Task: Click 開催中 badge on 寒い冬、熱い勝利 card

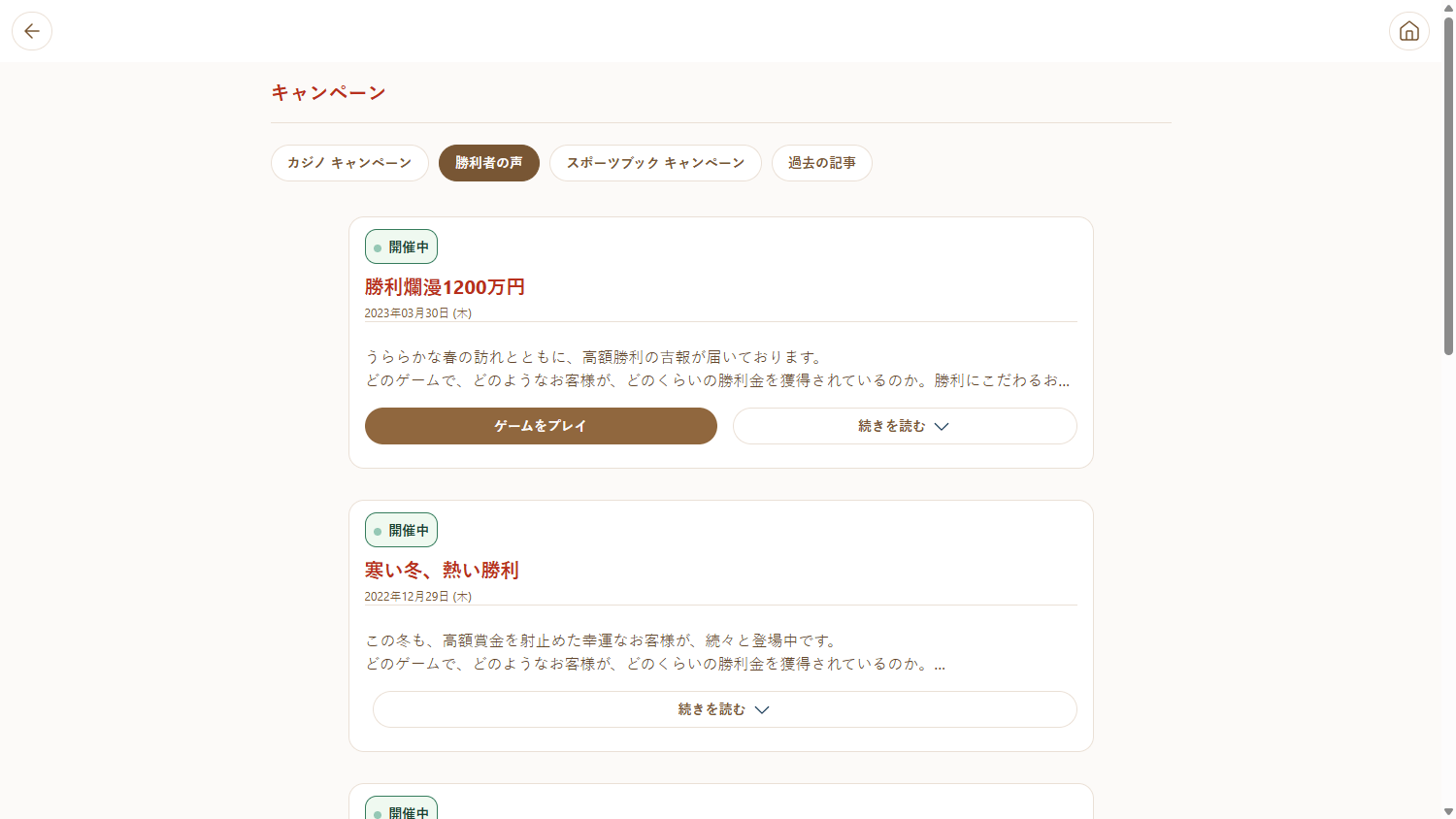Action: [401, 530]
